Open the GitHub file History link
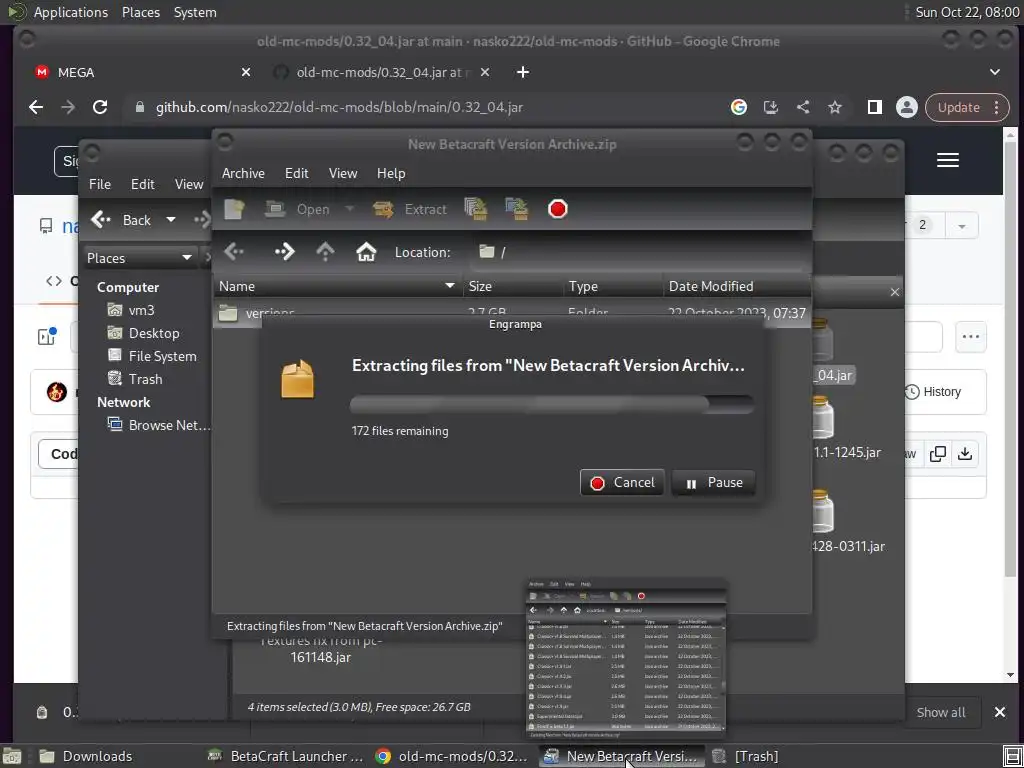1024x768 pixels. (x=933, y=392)
